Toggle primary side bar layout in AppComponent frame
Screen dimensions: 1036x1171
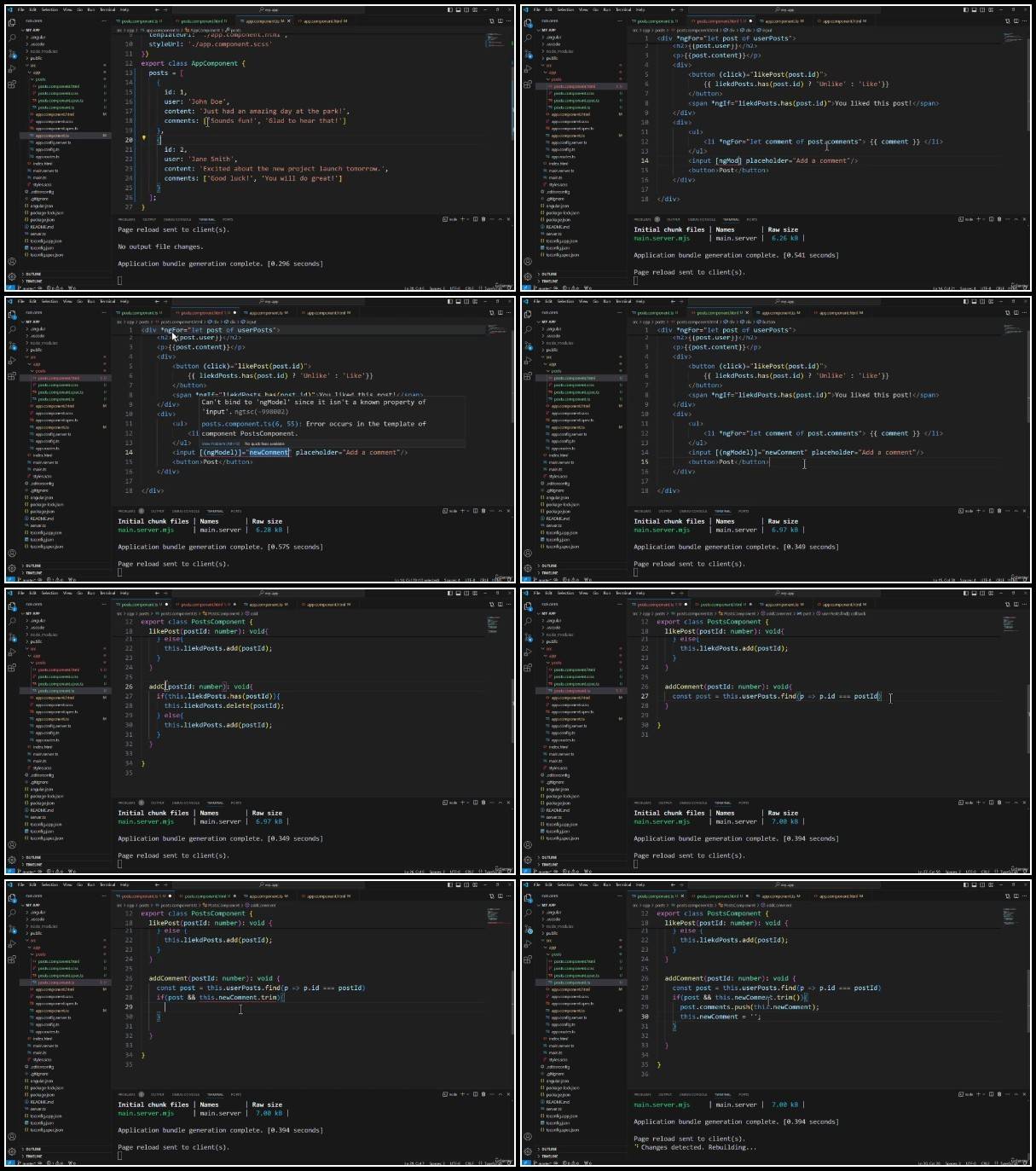[x=449, y=9]
